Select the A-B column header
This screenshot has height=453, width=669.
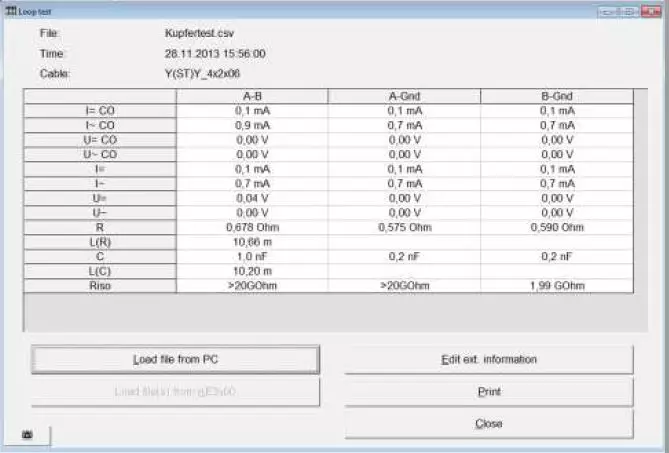tap(252, 96)
